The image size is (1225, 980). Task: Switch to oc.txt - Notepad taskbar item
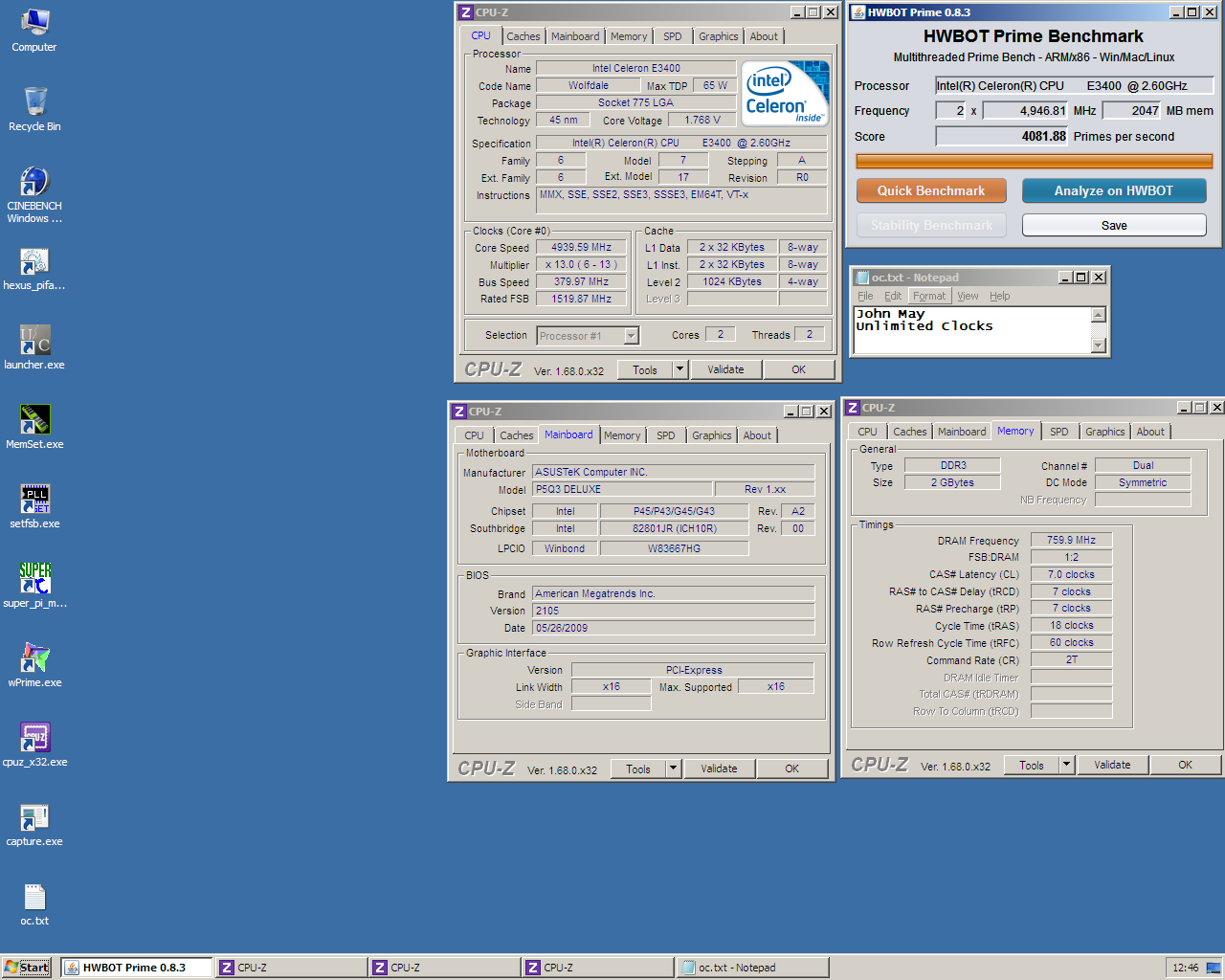[x=752, y=968]
